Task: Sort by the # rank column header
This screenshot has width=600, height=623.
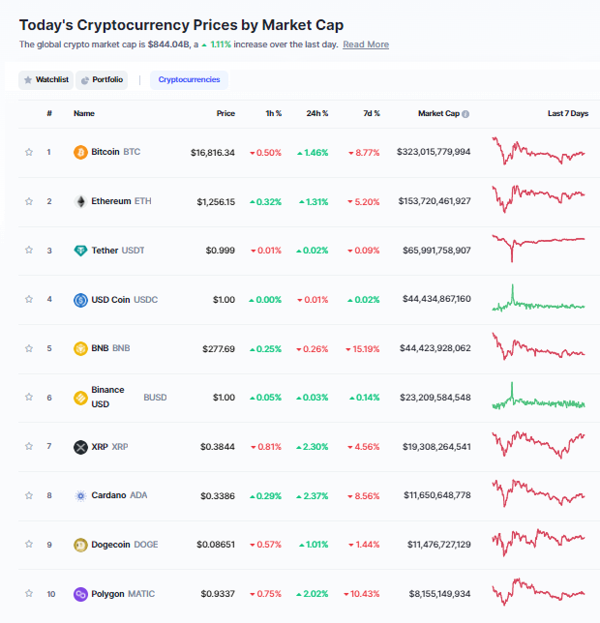Action: point(49,113)
